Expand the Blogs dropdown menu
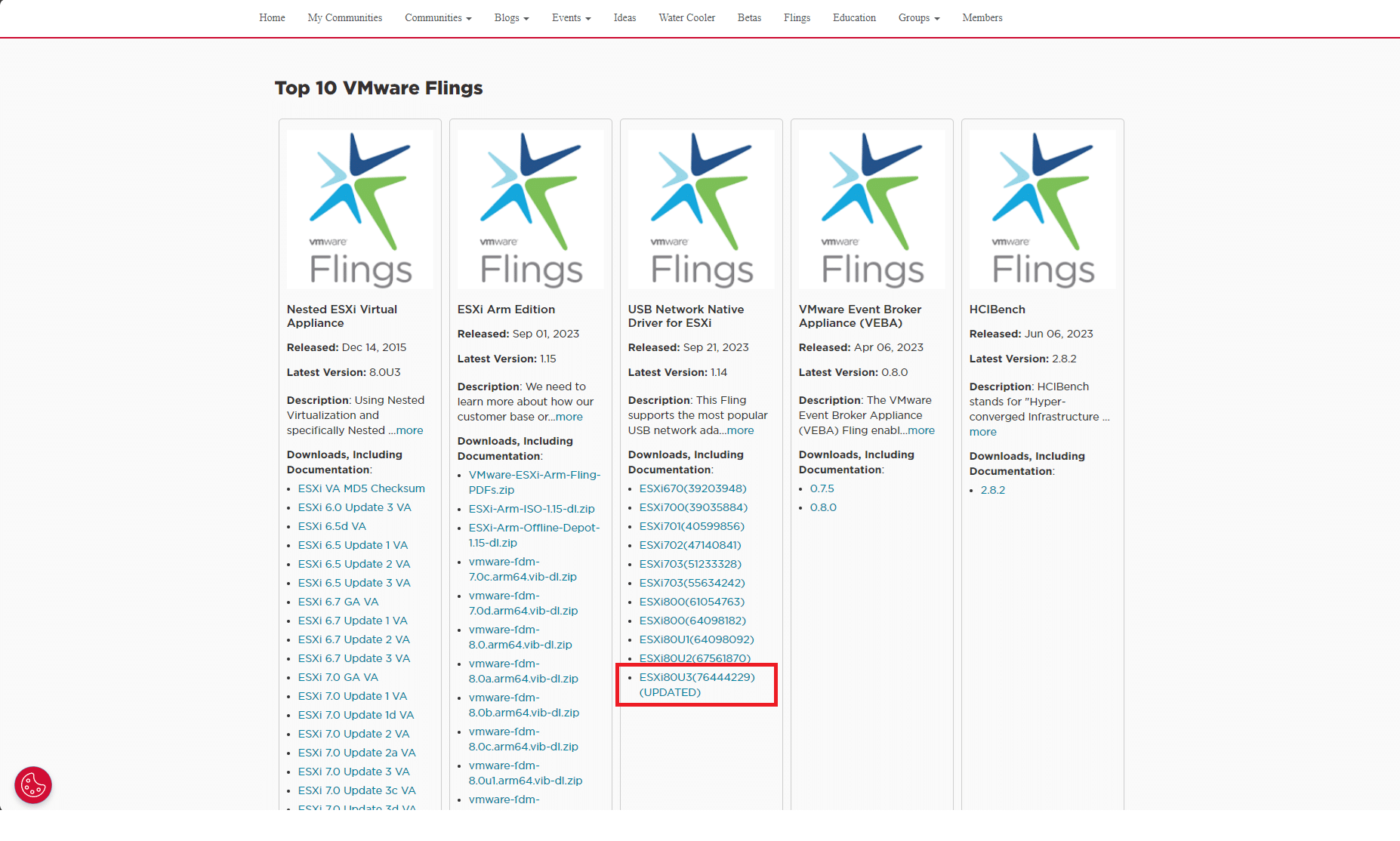 [x=511, y=17]
